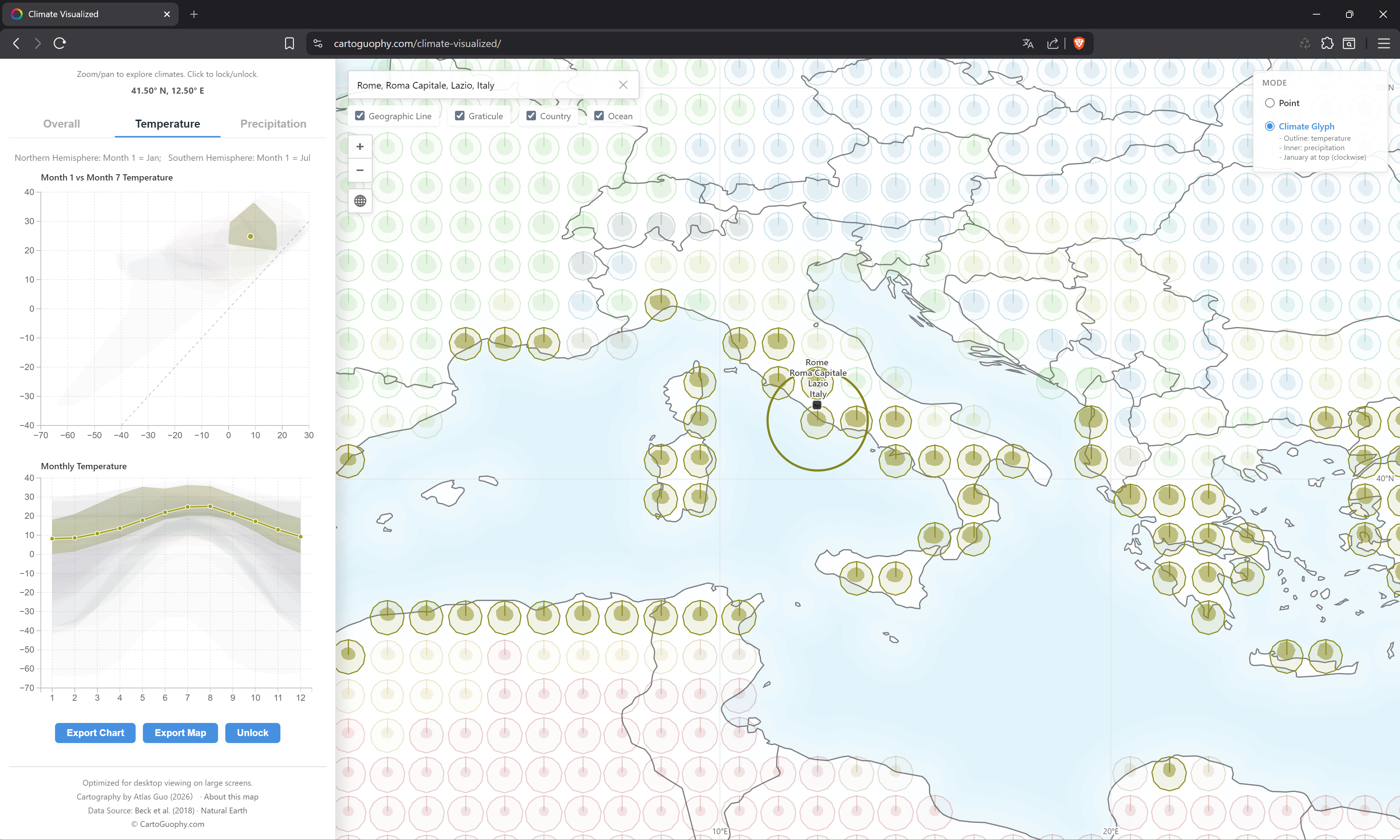Screen dimensions: 1400x840
Task: Open site permission settings in address bar
Action: (318, 43)
